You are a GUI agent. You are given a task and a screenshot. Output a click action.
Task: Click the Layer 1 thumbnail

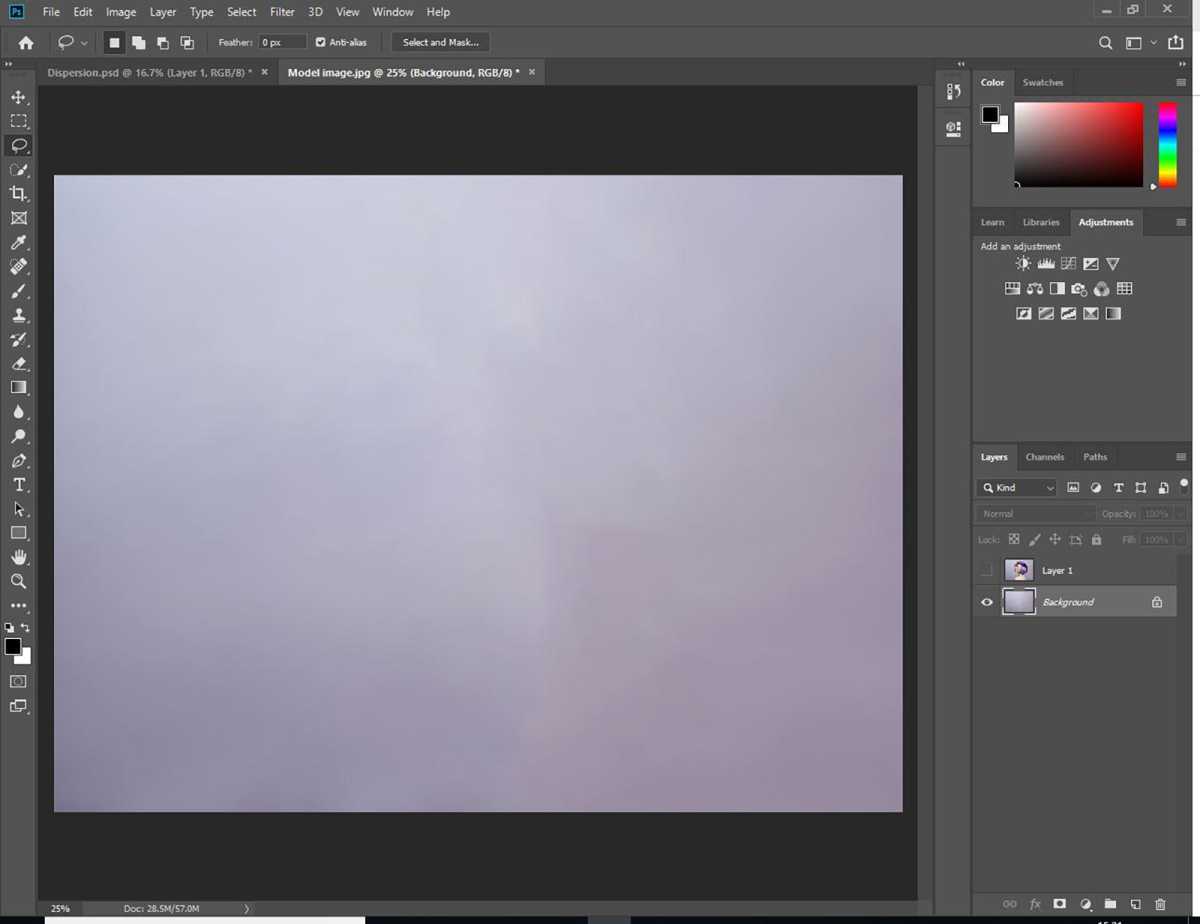click(1018, 570)
